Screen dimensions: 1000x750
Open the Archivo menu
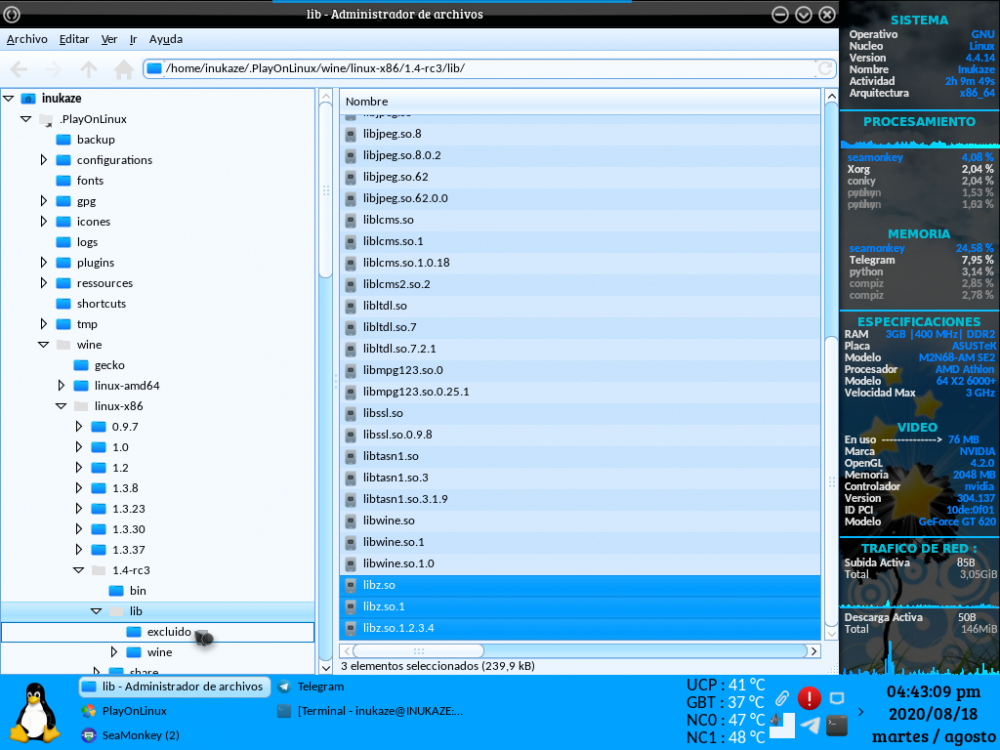tap(27, 40)
